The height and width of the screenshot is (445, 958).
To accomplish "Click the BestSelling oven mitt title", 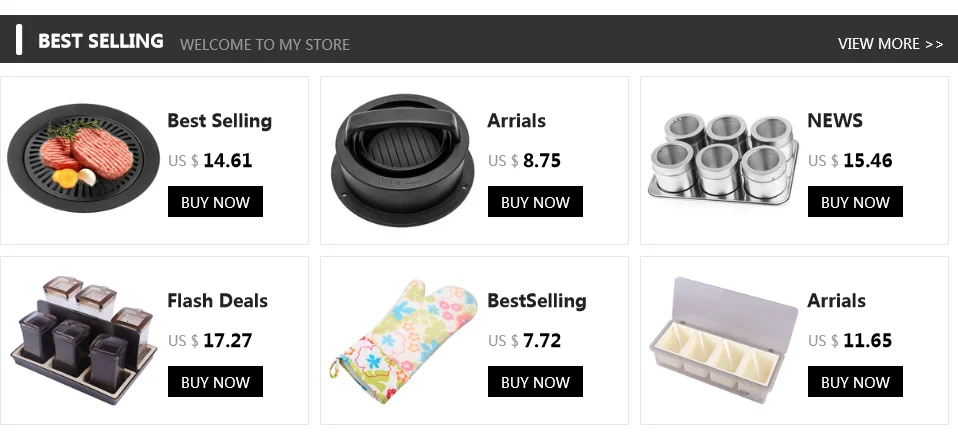I will coord(536,301).
